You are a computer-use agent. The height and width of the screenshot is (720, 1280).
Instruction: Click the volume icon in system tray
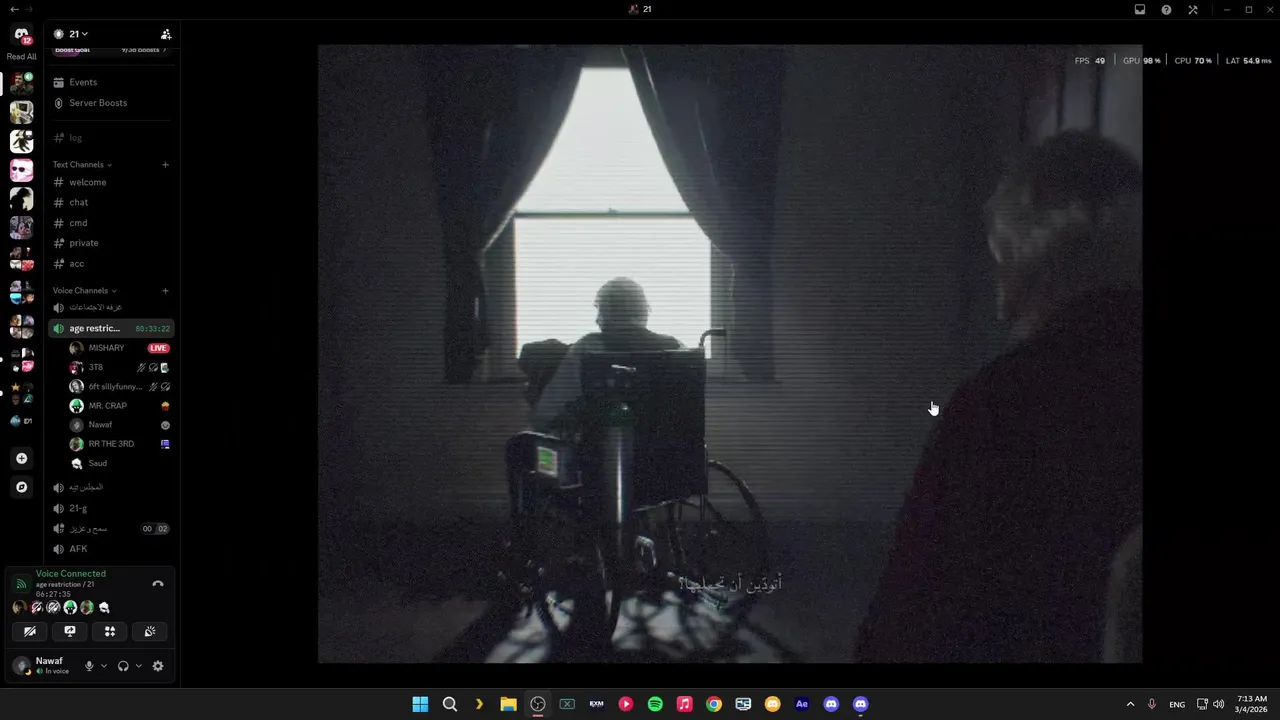(1218, 704)
